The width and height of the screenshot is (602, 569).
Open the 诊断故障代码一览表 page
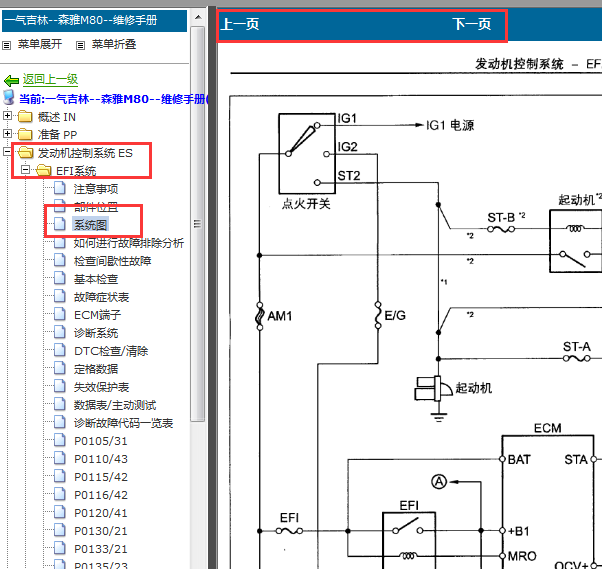(x=123, y=423)
